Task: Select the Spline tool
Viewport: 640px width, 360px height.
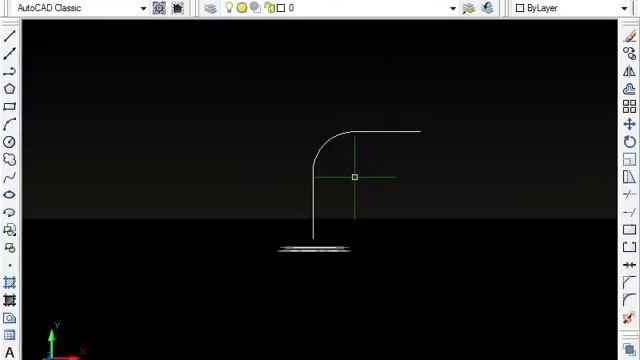Action: click(9, 177)
